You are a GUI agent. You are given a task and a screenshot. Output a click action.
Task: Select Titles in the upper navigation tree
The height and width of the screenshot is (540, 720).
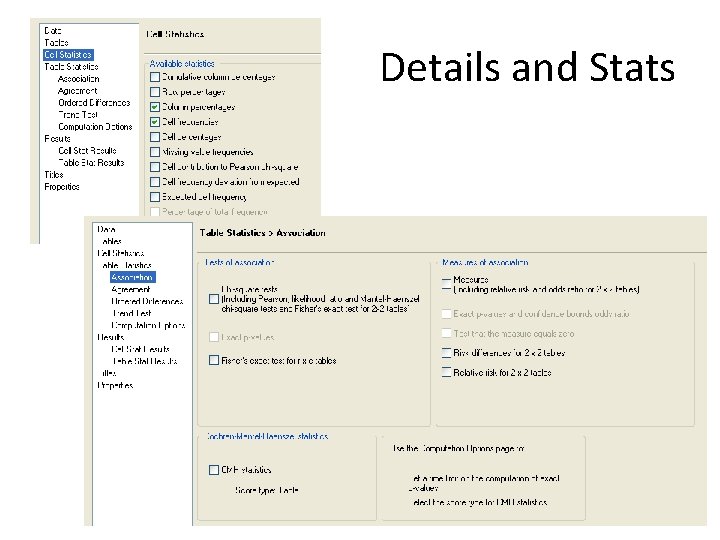coord(54,174)
